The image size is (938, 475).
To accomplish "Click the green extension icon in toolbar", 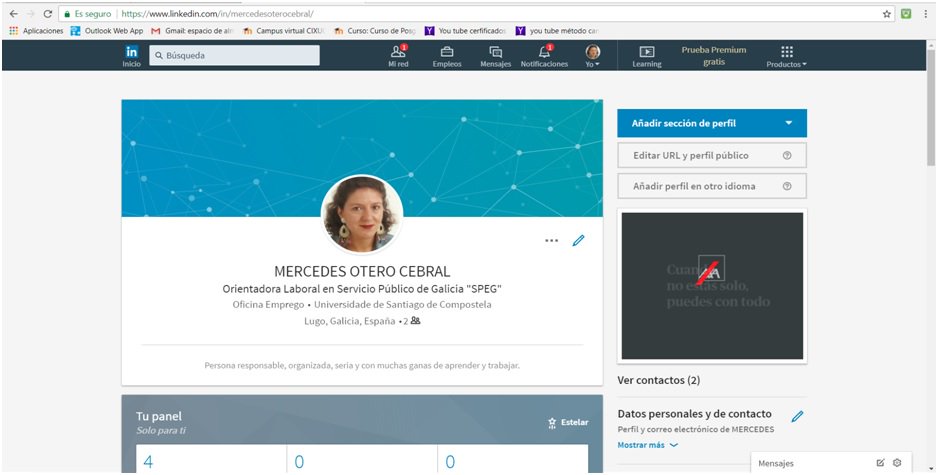I will pyautogui.click(x=906, y=13).
